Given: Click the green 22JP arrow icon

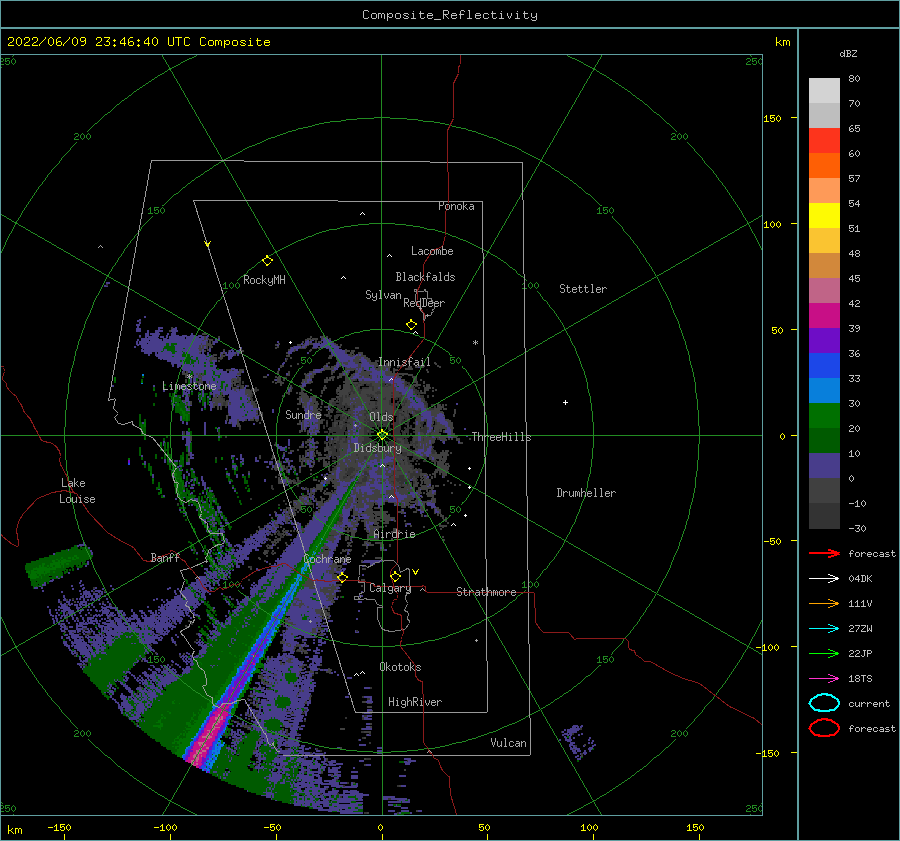Looking at the screenshot, I should (x=824, y=653).
